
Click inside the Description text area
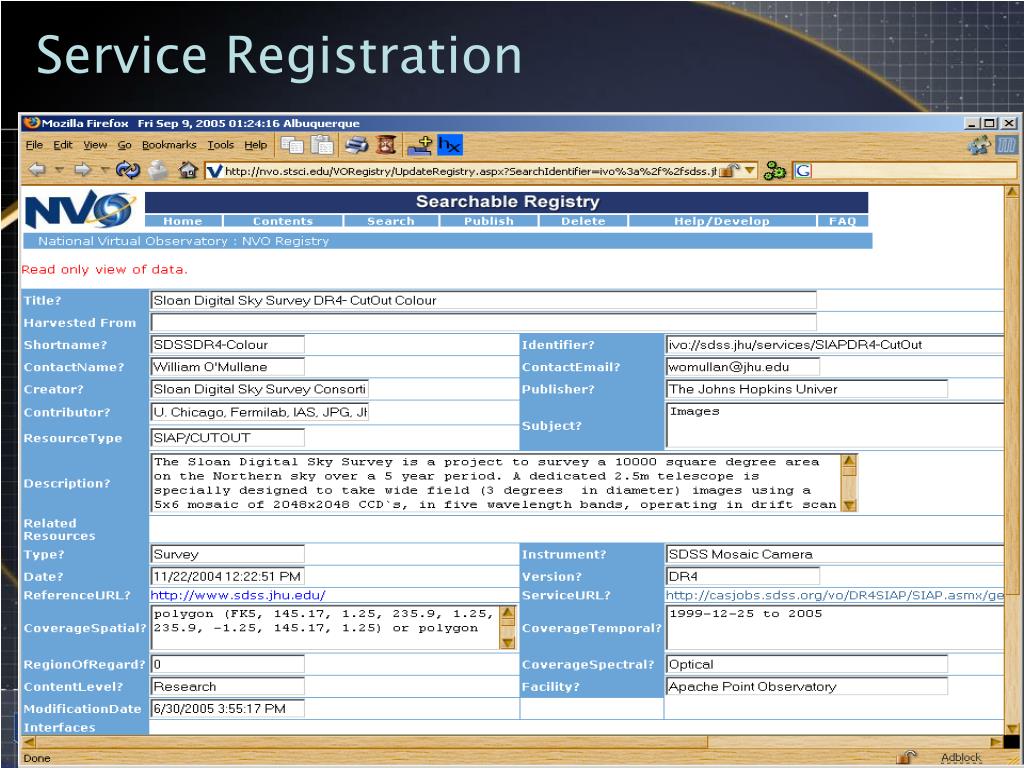[496, 483]
